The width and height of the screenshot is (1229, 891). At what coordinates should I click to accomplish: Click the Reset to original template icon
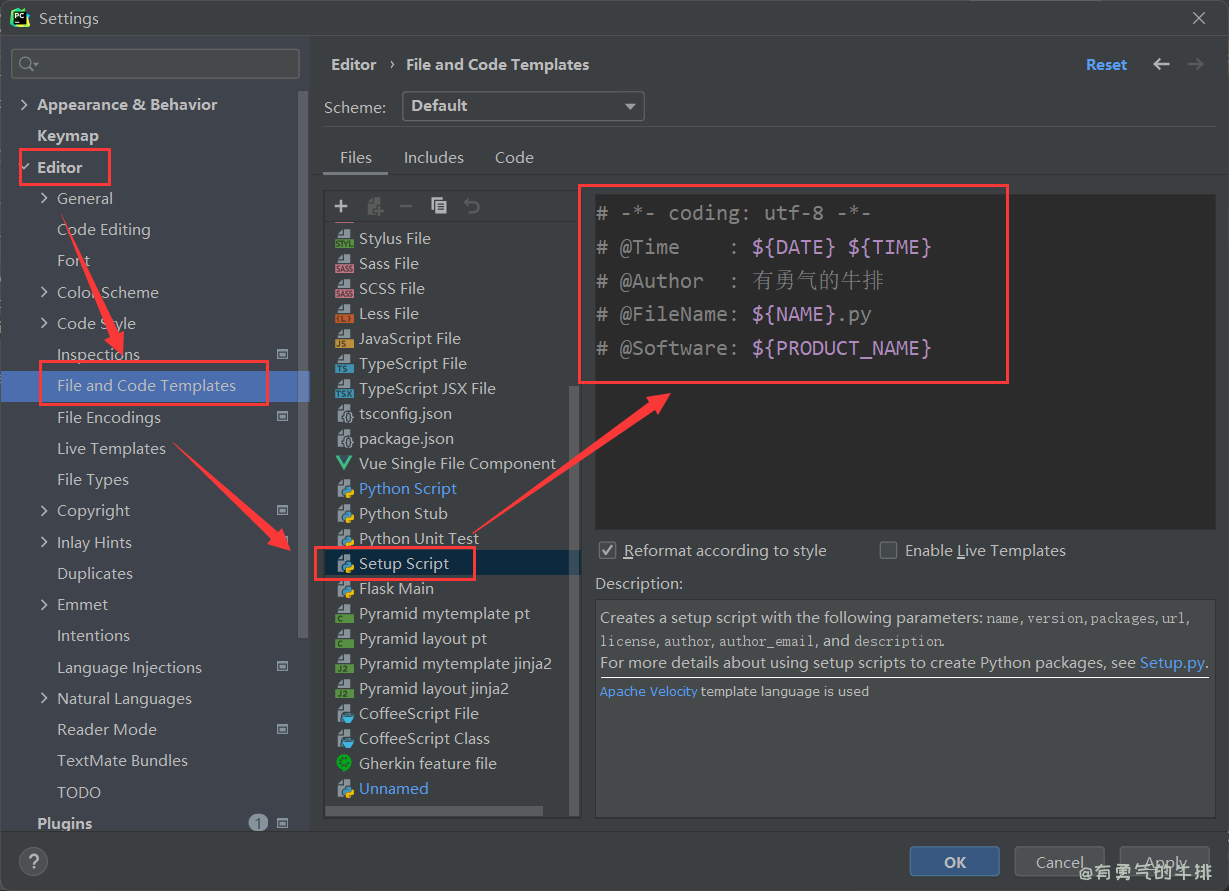(x=472, y=206)
